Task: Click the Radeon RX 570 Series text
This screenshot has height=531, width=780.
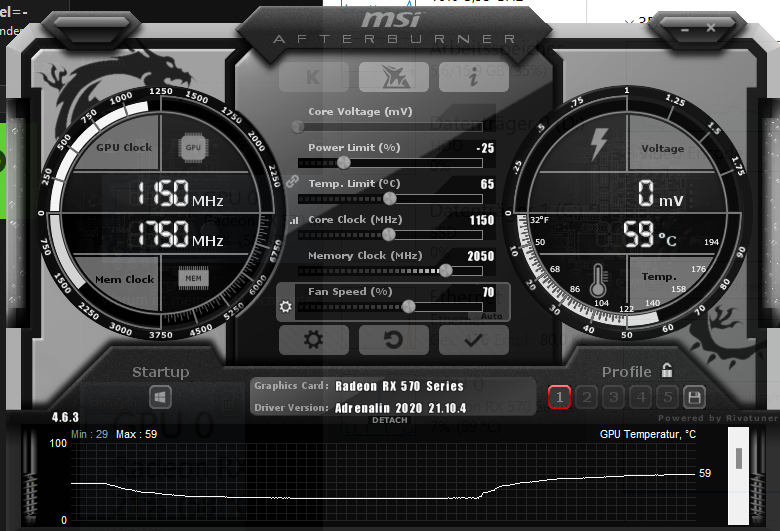Action: (x=399, y=386)
